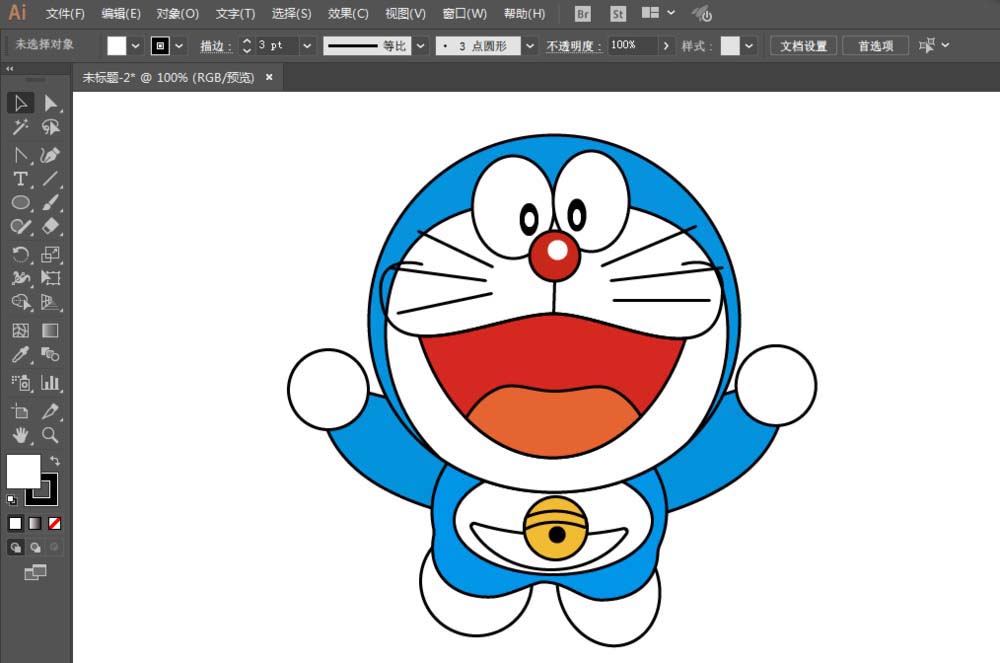Viewport: 1000px width, 663px height.
Task: Click the GPU performance rocket icon
Action: [702, 13]
